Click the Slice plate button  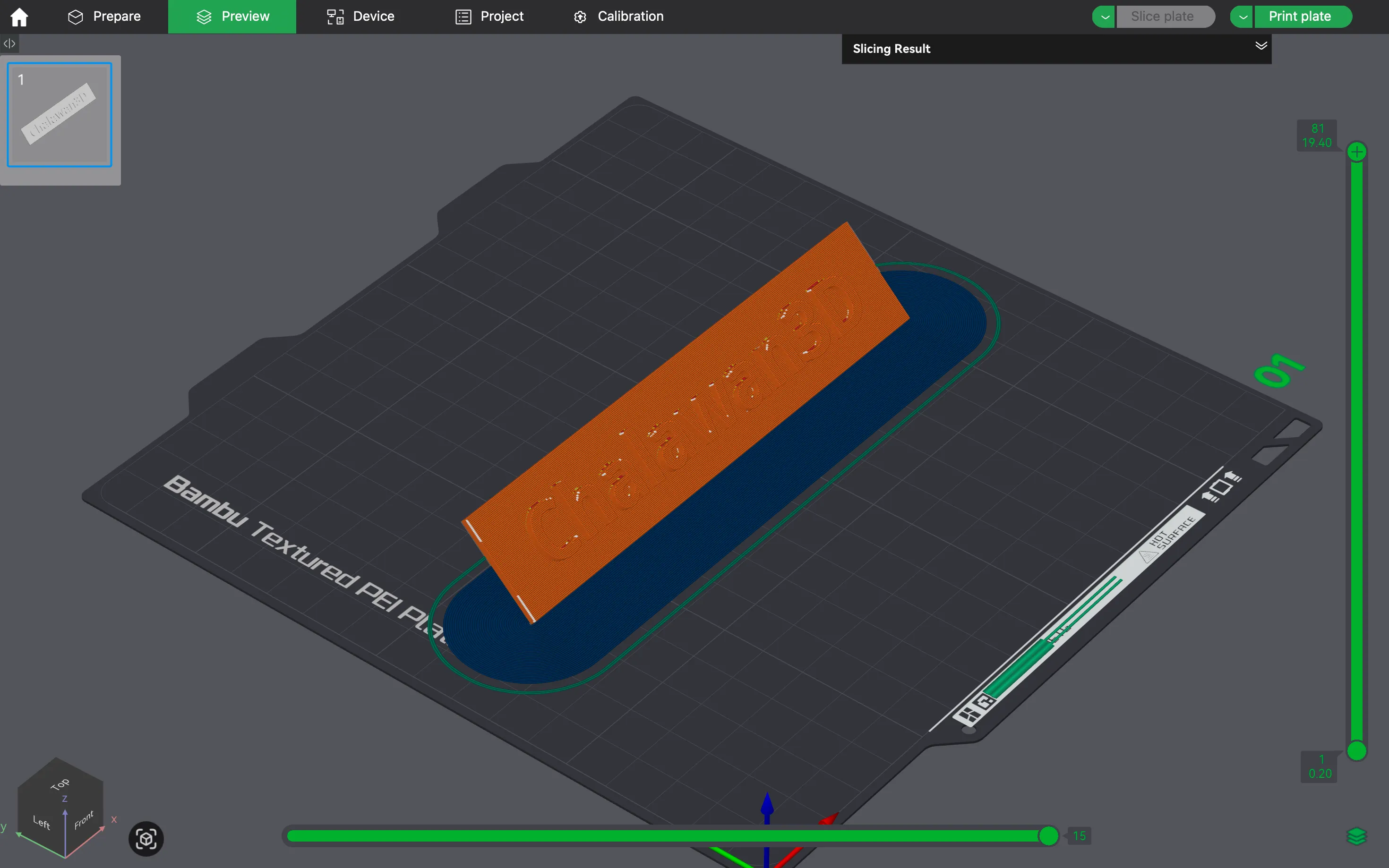pyautogui.click(x=1162, y=17)
